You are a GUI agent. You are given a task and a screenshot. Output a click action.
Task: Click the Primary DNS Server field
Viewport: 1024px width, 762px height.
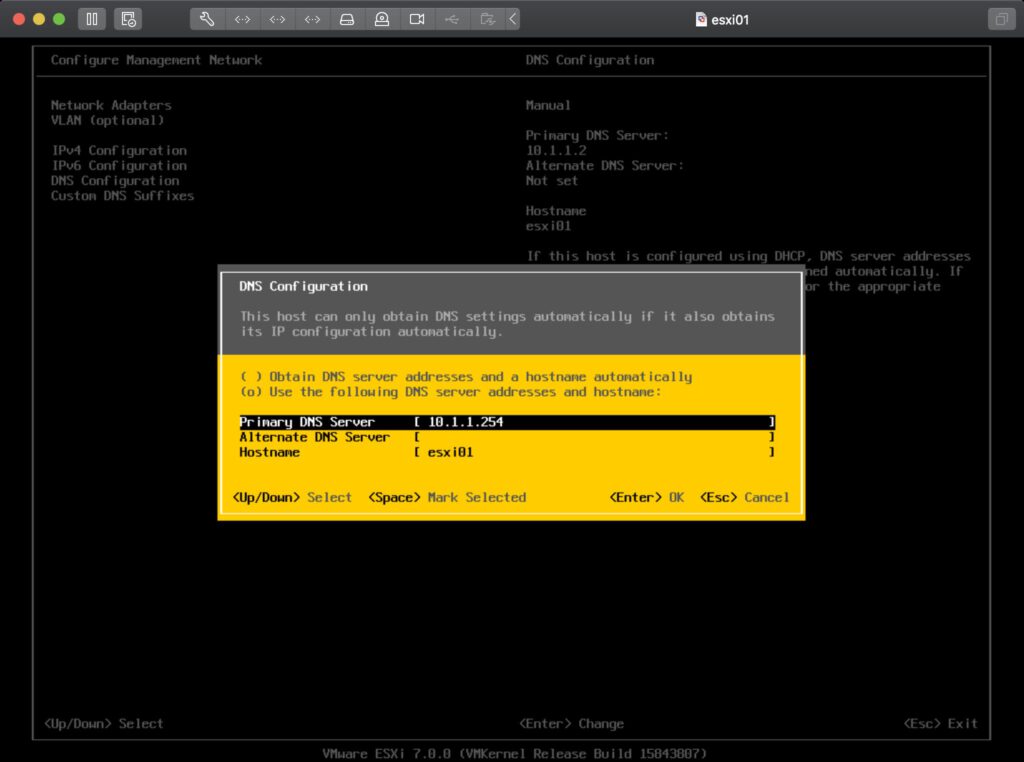click(507, 422)
